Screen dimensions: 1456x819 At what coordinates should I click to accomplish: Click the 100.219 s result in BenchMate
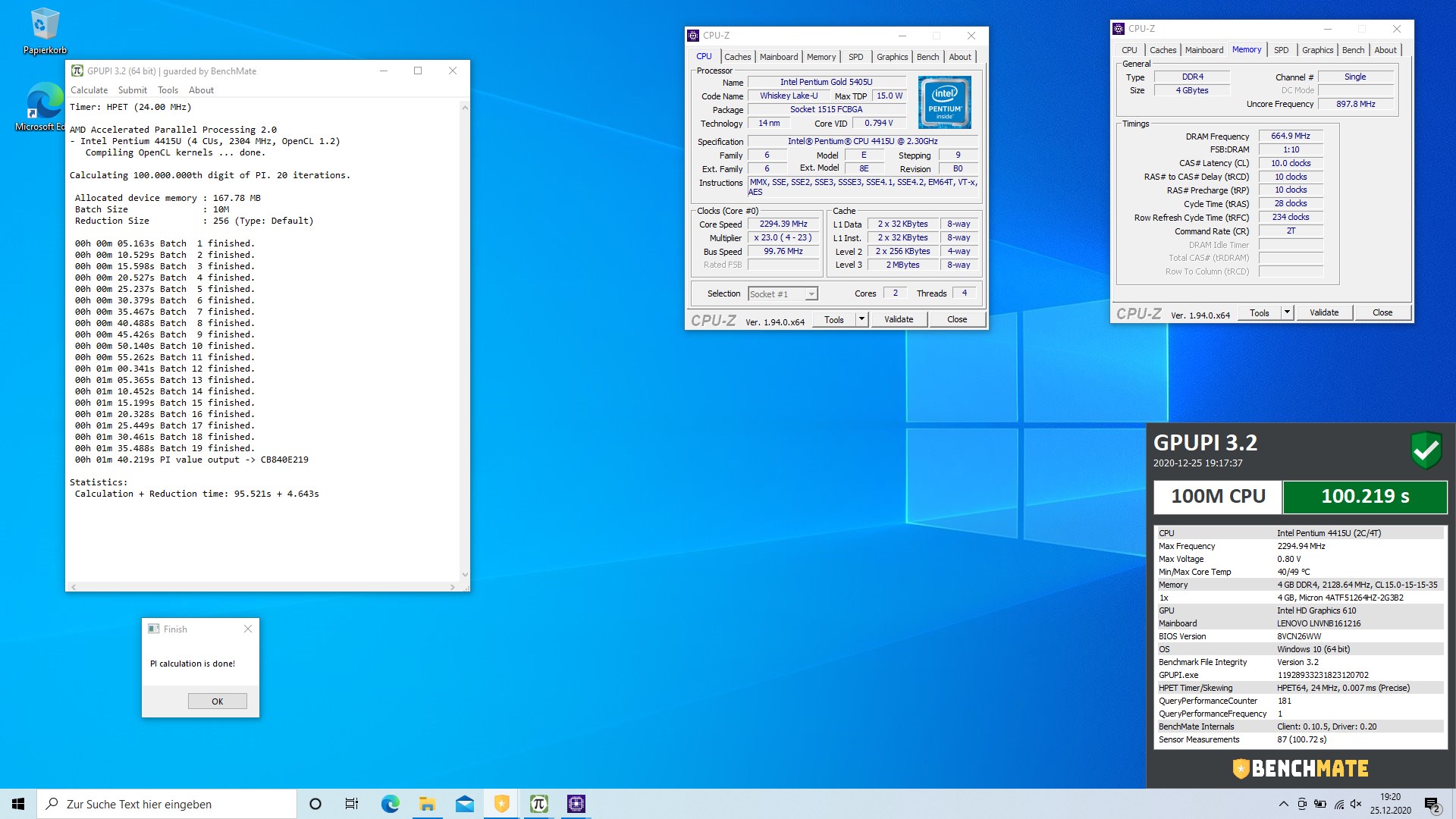point(1365,497)
